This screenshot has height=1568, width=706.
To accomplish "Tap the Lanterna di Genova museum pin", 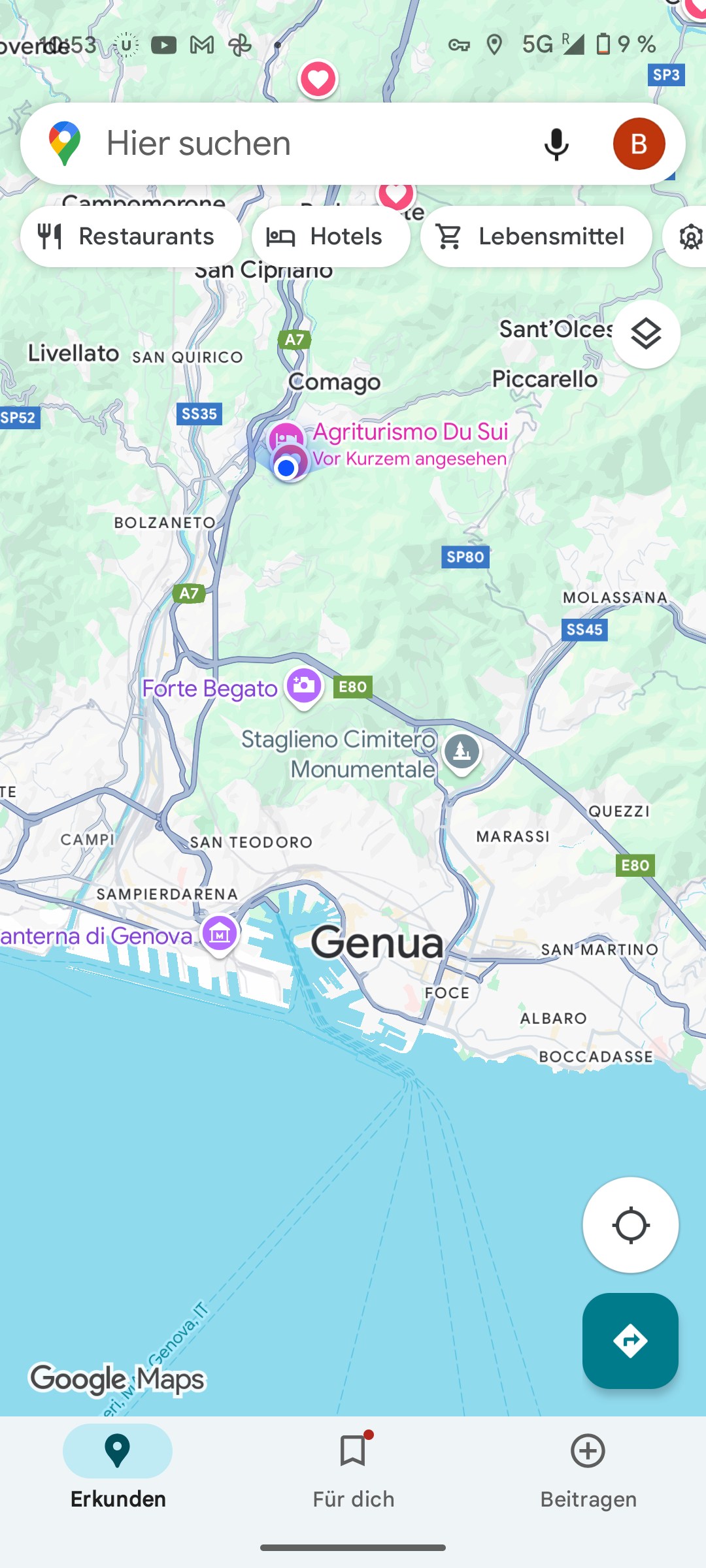I will (x=220, y=936).
